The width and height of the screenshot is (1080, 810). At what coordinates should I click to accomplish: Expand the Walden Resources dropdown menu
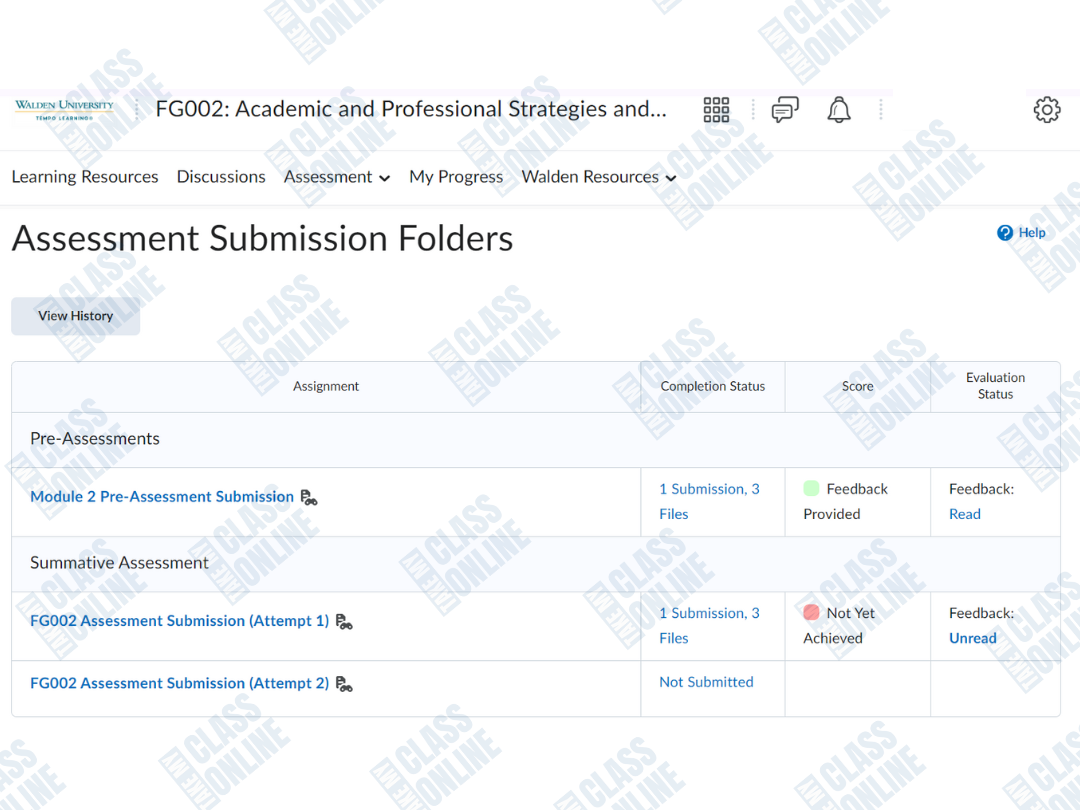[x=599, y=177]
